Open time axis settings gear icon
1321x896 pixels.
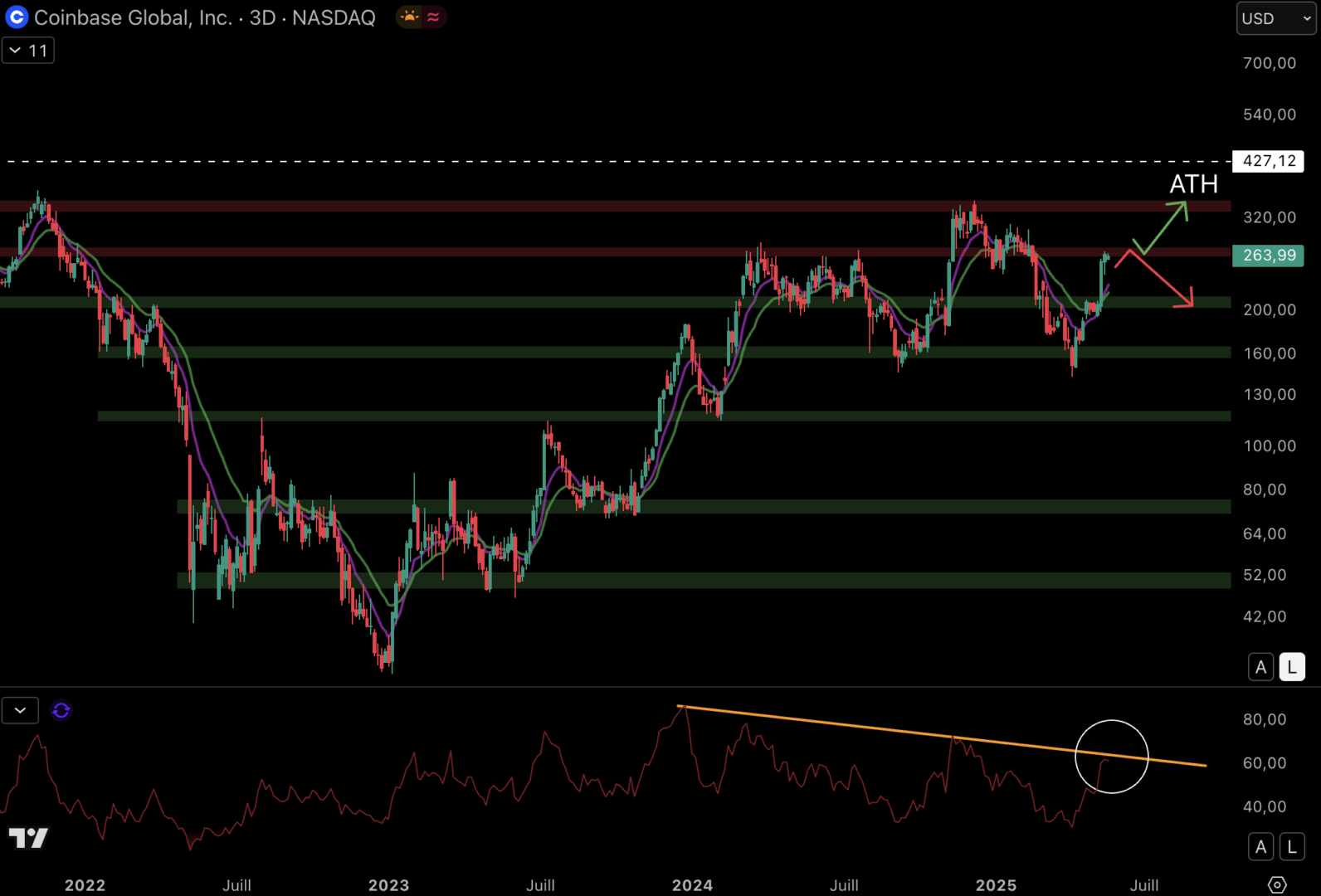pyautogui.click(x=1278, y=884)
